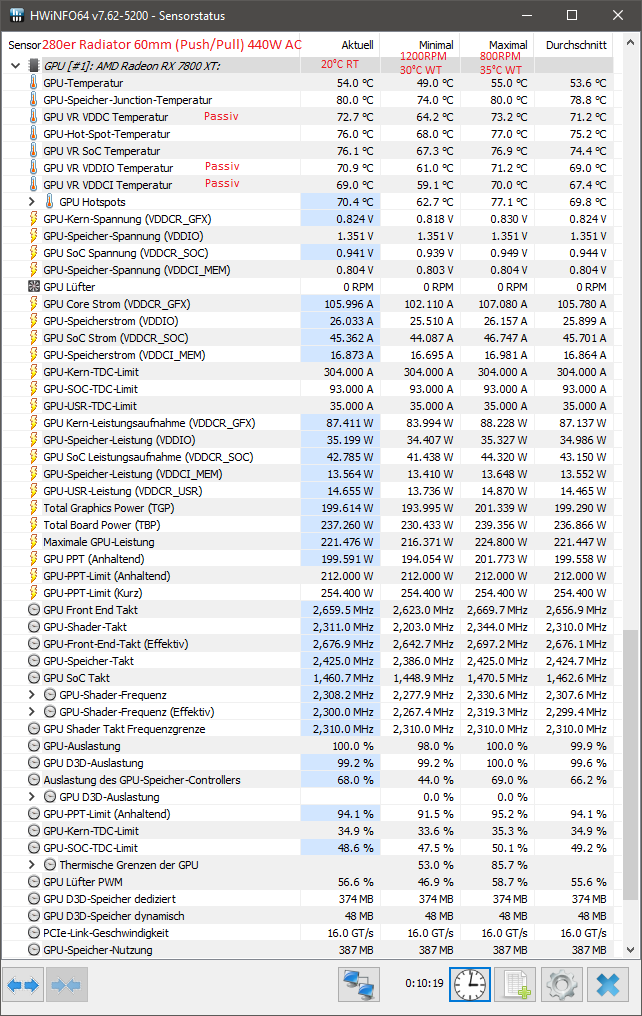642x1016 pixels.
Task: Select the Total Graphics Power (TGP) row
Action: [308, 507]
